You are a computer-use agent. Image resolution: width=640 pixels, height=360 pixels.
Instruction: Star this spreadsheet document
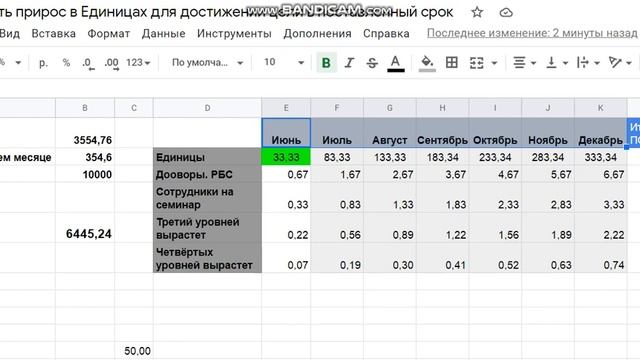477,12
